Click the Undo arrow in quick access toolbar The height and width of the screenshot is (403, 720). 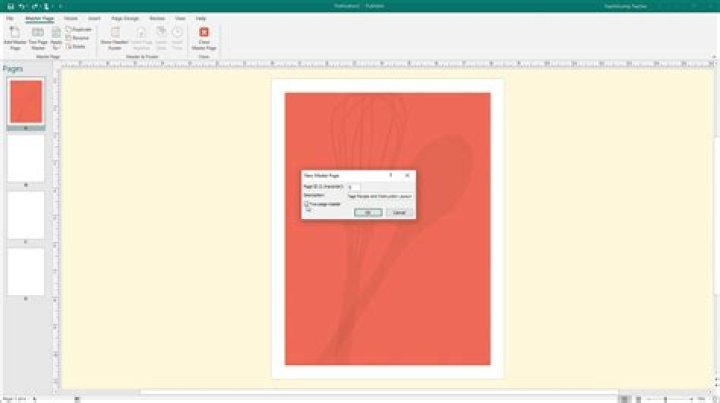click(22, 6)
